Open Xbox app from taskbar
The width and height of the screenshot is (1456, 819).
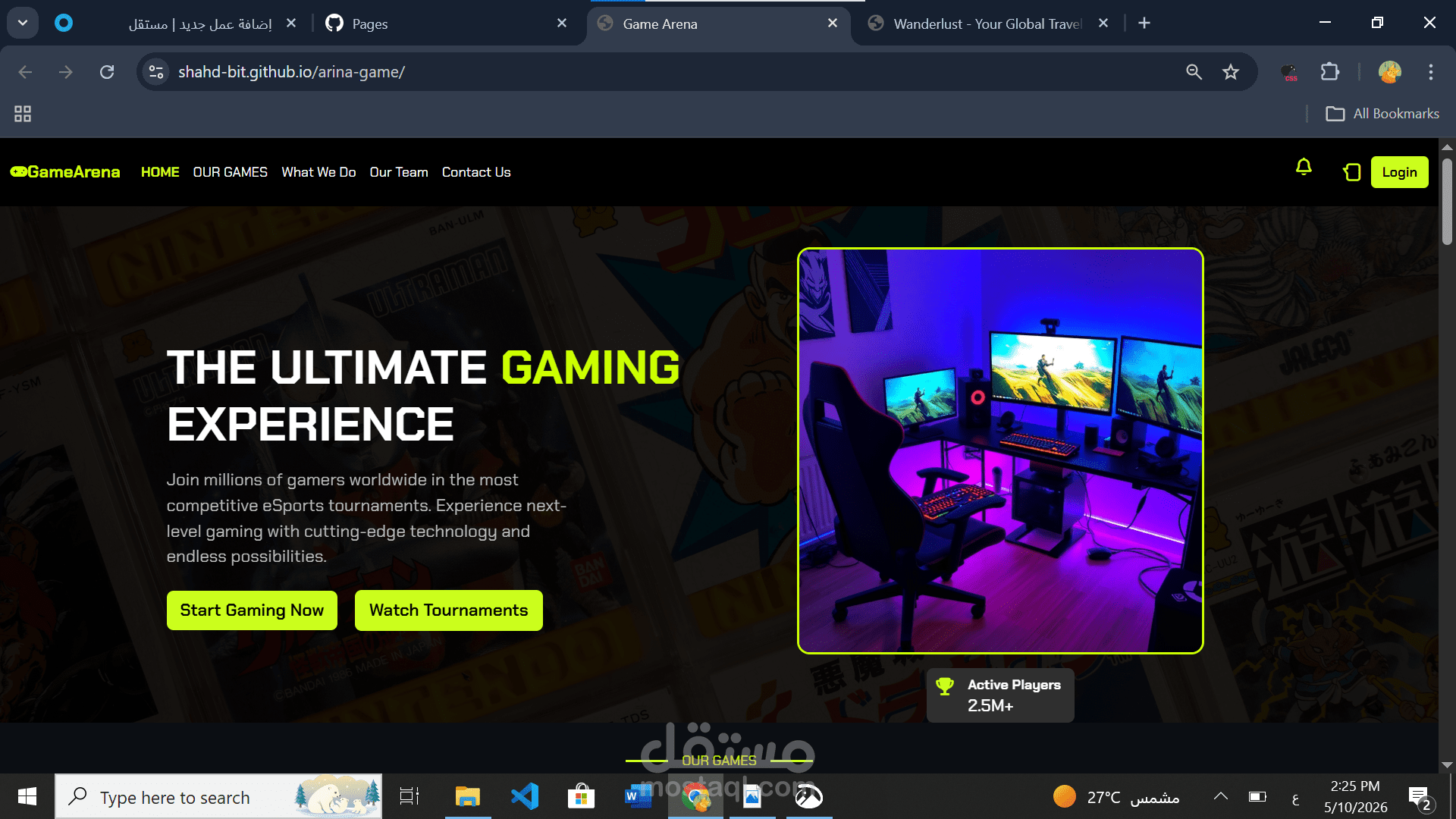[x=809, y=796]
